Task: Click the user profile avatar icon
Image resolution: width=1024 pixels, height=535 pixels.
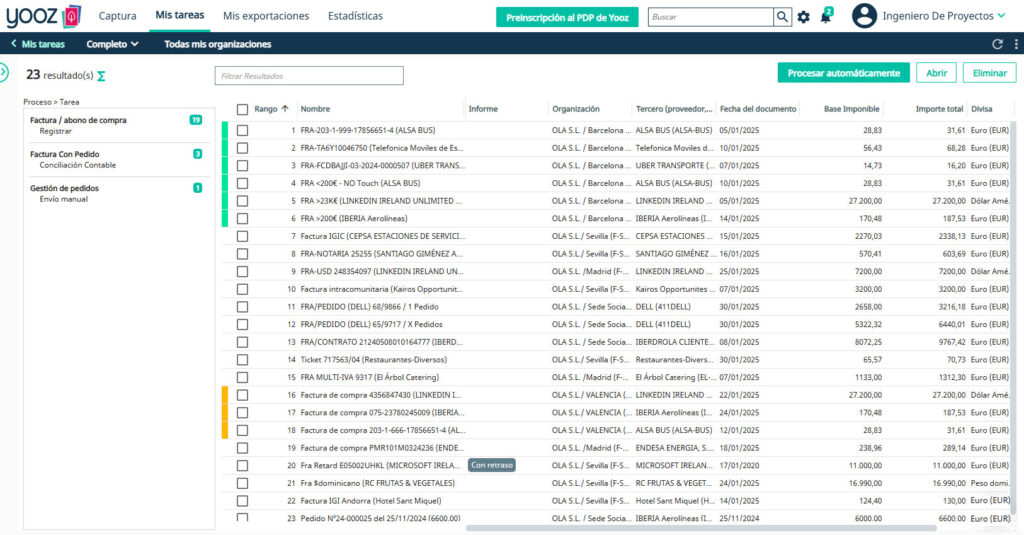Action: pyautogui.click(x=864, y=16)
